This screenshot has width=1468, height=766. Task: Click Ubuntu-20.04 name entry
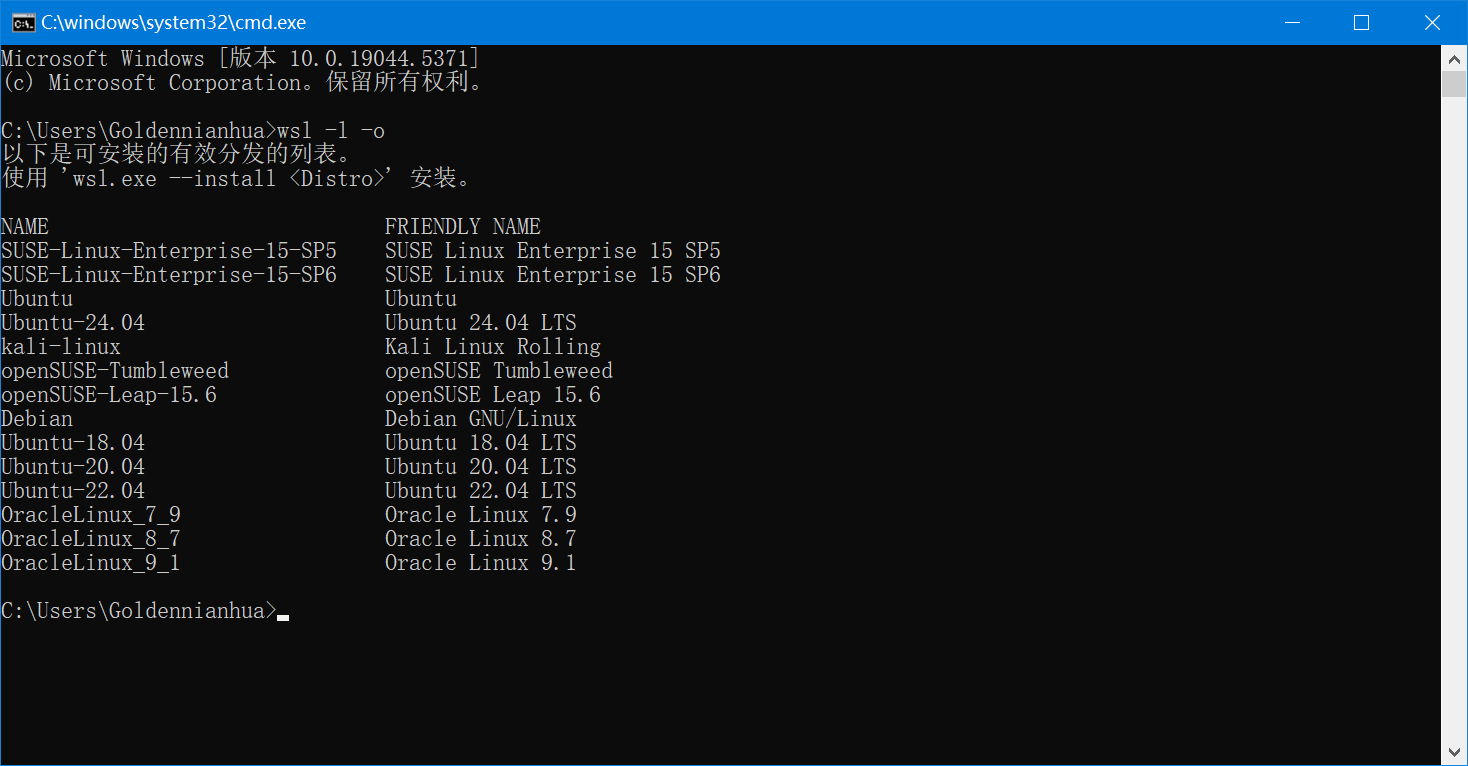73,467
